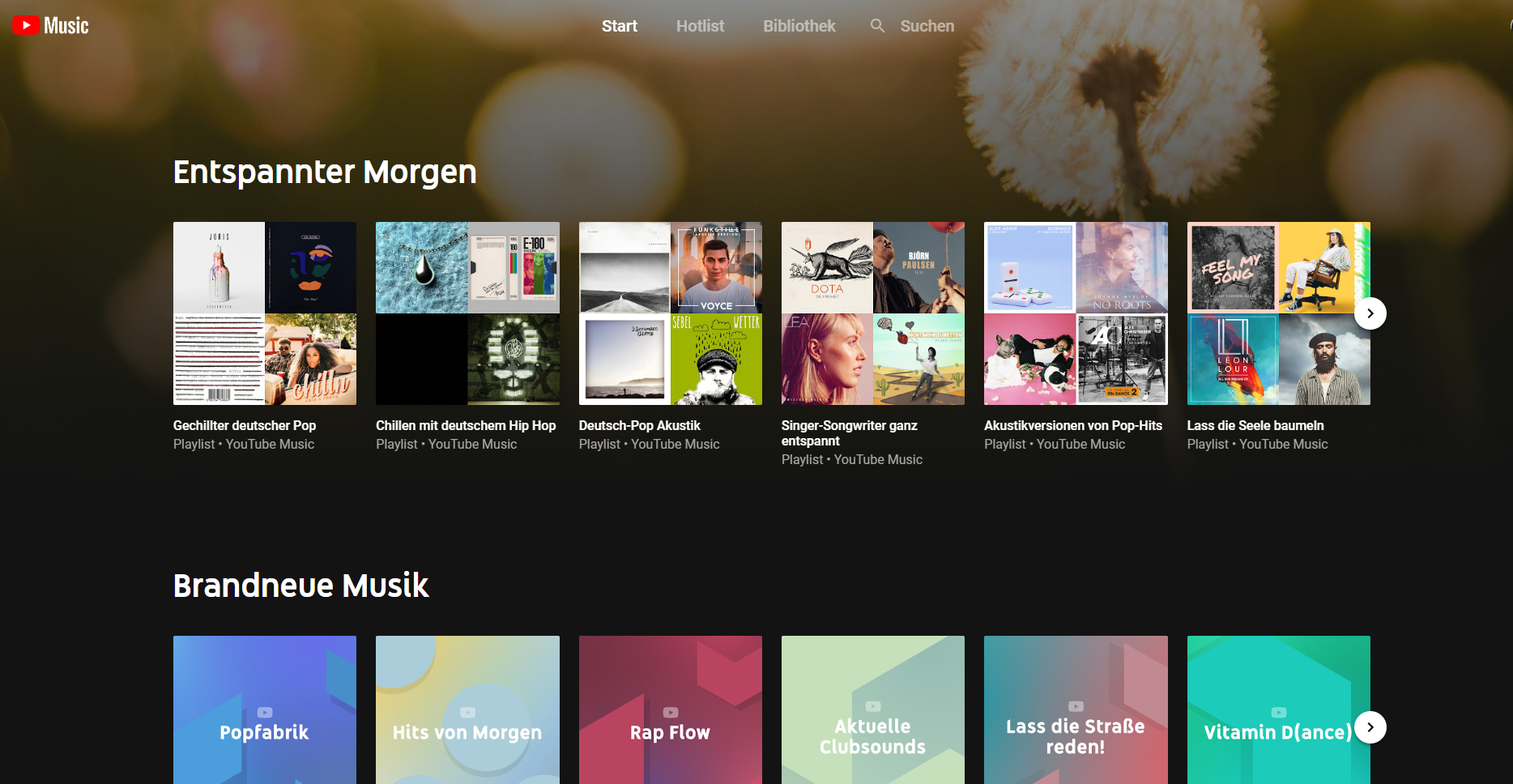Open Singer-Songwriter ganz entspannt cover
This screenshot has height=784, width=1513.
coord(873,313)
